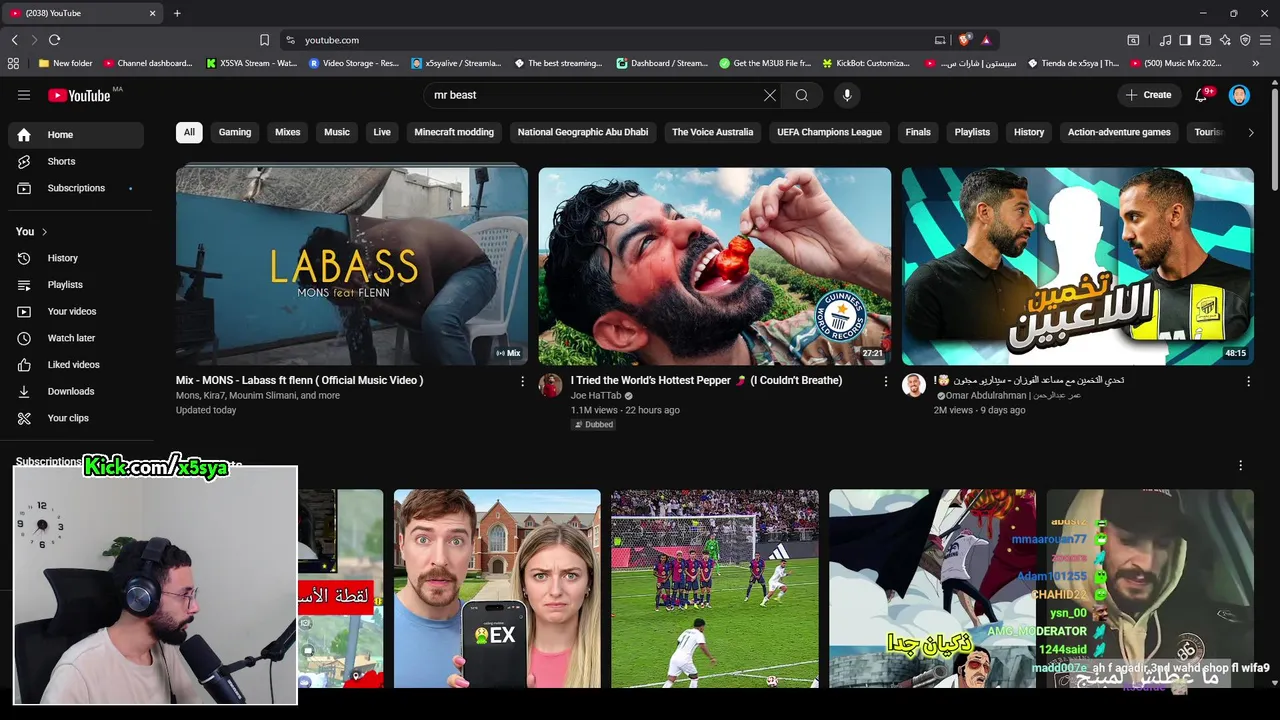Open Playlists in the sidebar
The image size is (1280, 720).
[76, 285]
